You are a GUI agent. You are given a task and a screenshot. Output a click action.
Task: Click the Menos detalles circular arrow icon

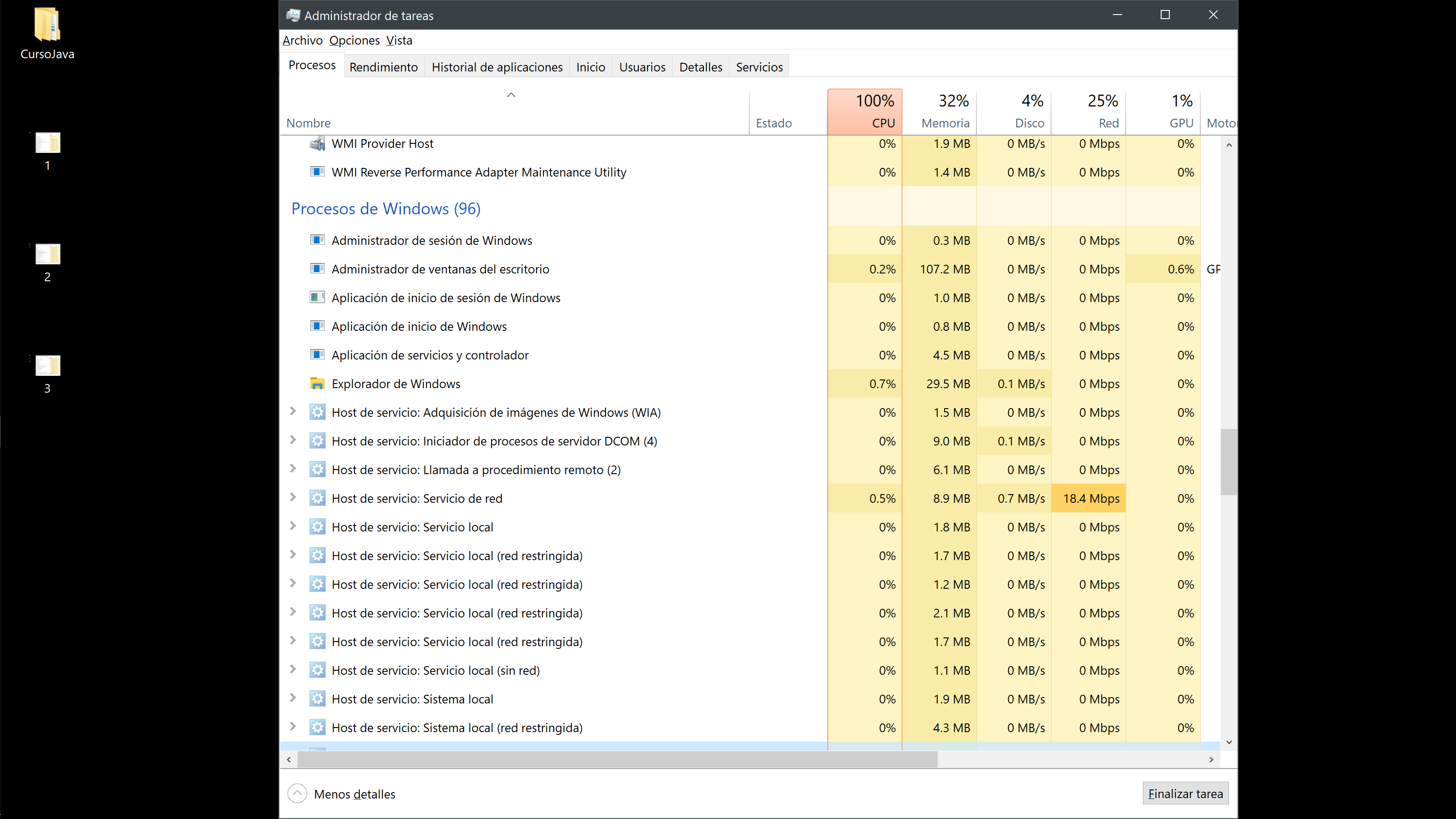click(x=297, y=794)
